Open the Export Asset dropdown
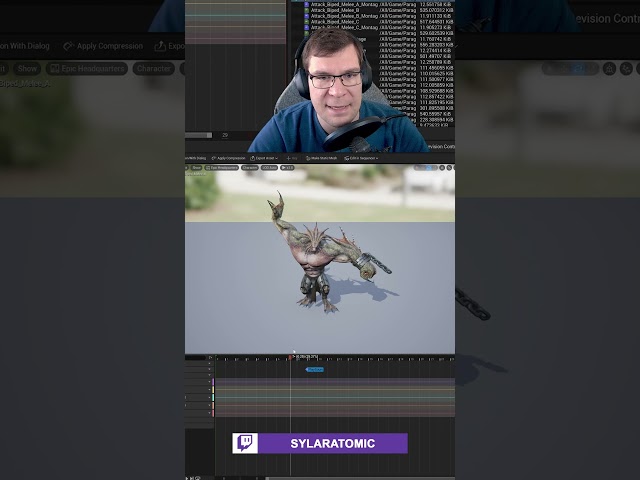The width and height of the screenshot is (640, 480). tap(264, 158)
